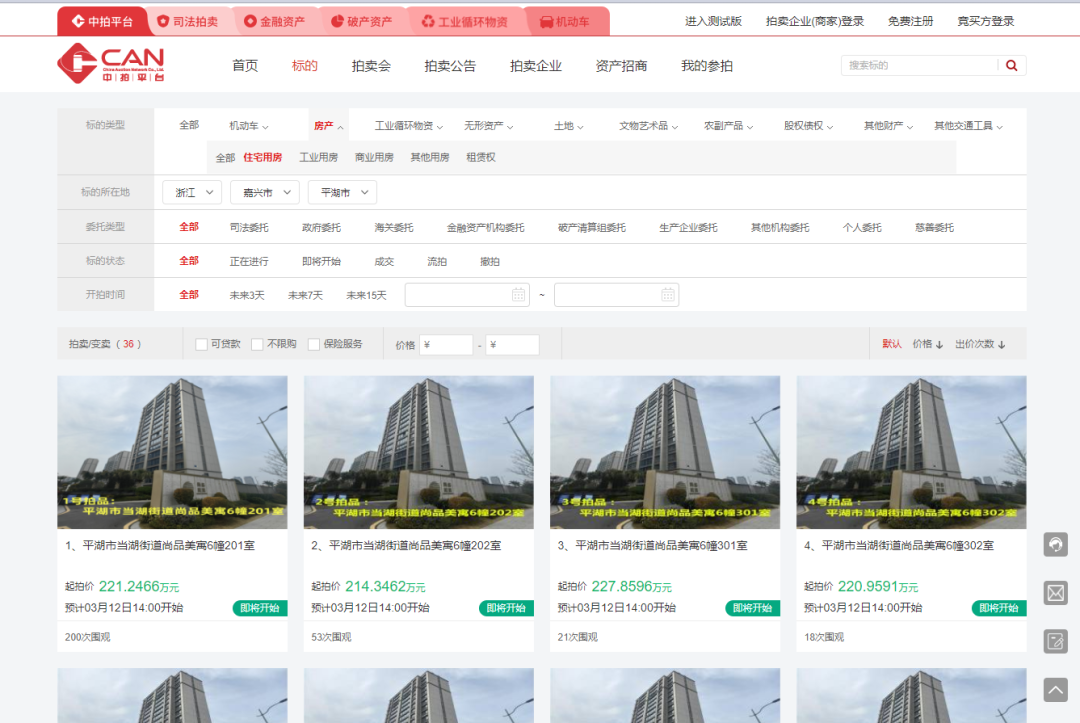The height and width of the screenshot is (723, 1080).
Task: Tick the 可贷款 checkbox
Action: click(202, 344)
